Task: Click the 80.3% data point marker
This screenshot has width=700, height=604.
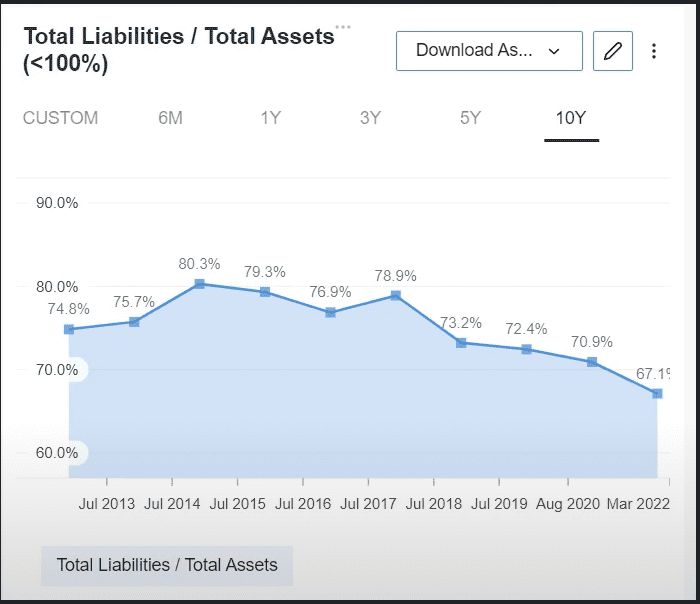Action: pos(199,284)
